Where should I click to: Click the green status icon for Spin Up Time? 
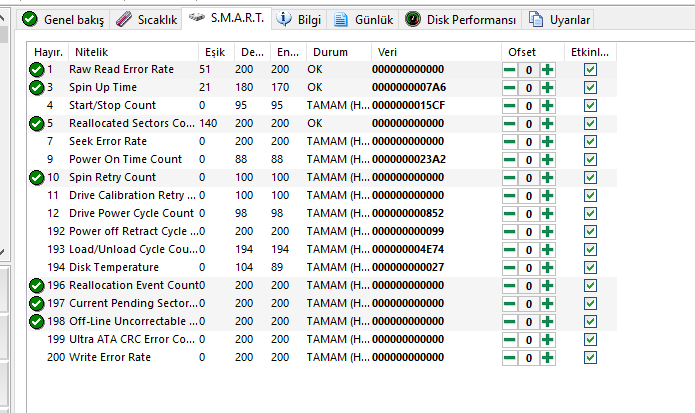point(36,88)
